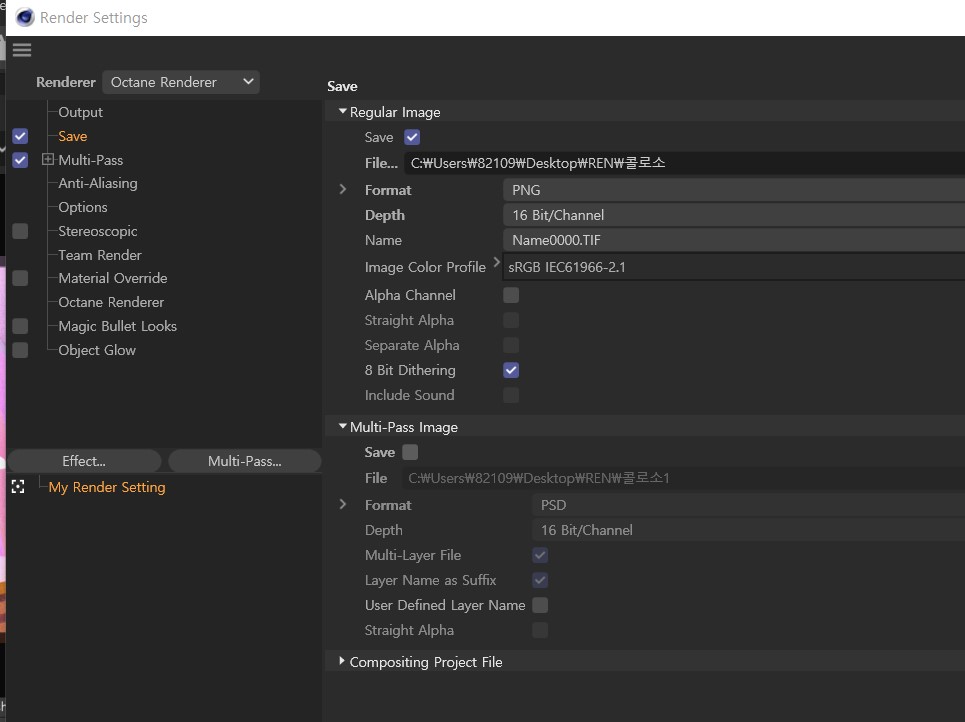The width and height of the screenshot is (965, 722).
Task: Enable Multi-Pass Image Save checkbox
Action: pos(410,452)
